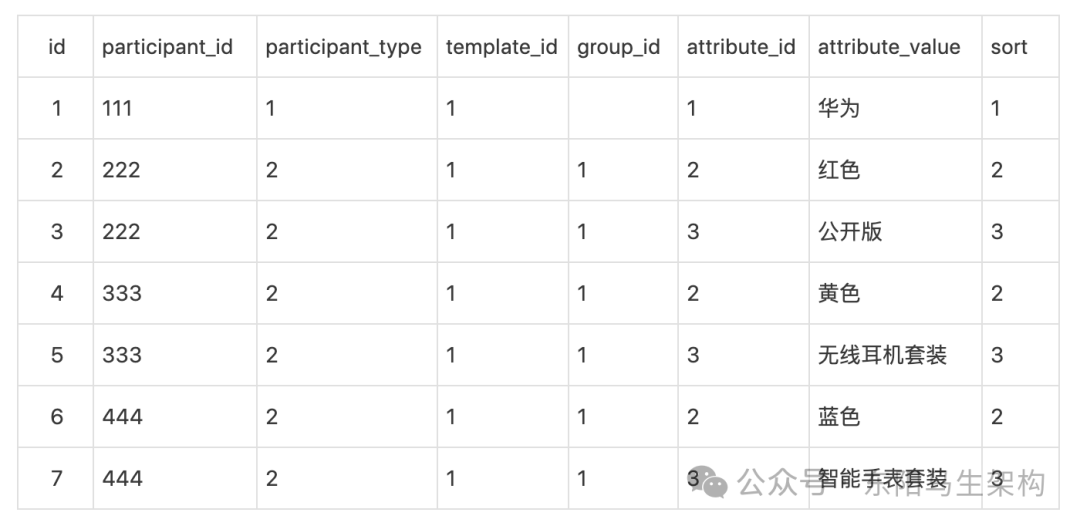Select participant_id 444 in the 蓝色 row

point(122,417)
